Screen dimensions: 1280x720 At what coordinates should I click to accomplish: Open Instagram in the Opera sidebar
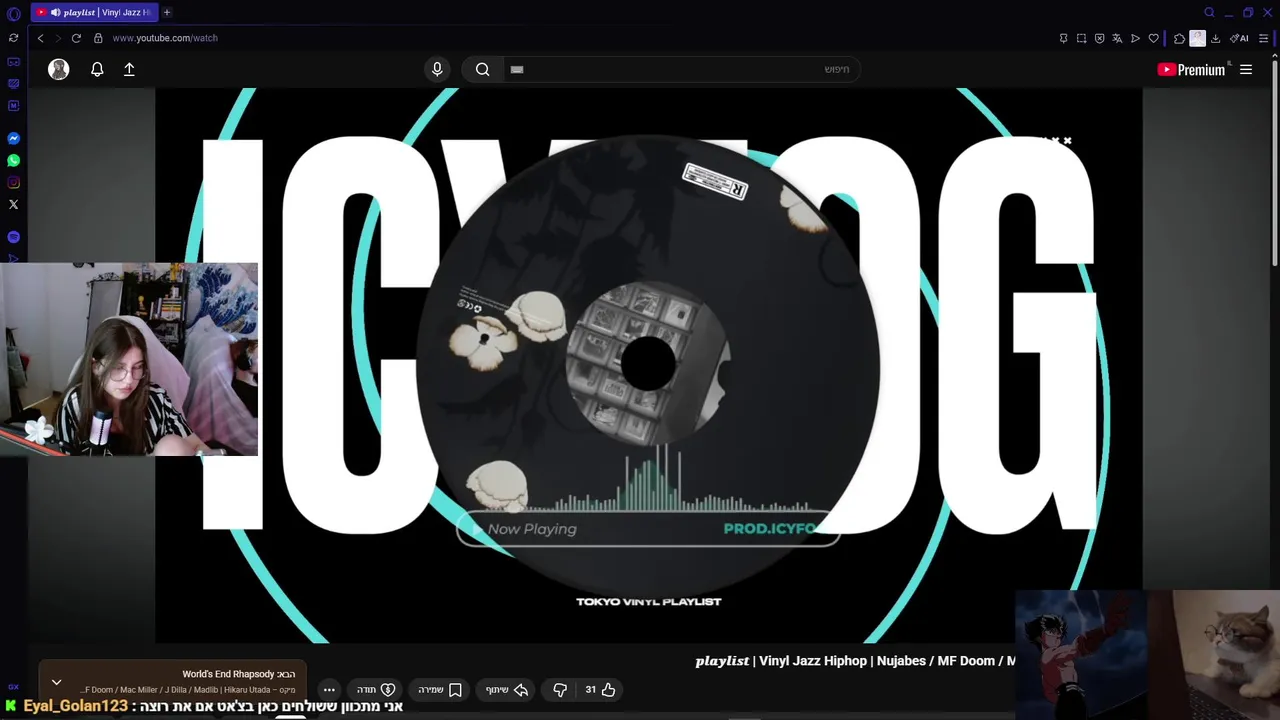point(13,182)
